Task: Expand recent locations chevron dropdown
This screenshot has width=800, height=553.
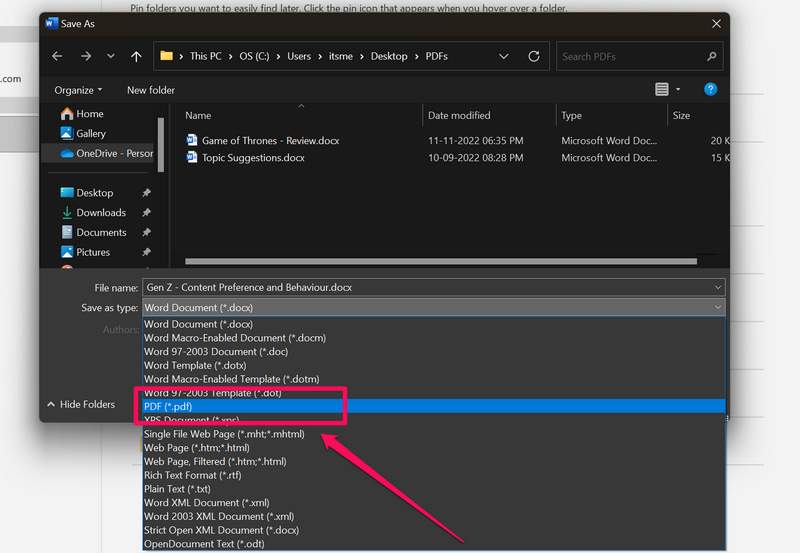Action: 111,57
